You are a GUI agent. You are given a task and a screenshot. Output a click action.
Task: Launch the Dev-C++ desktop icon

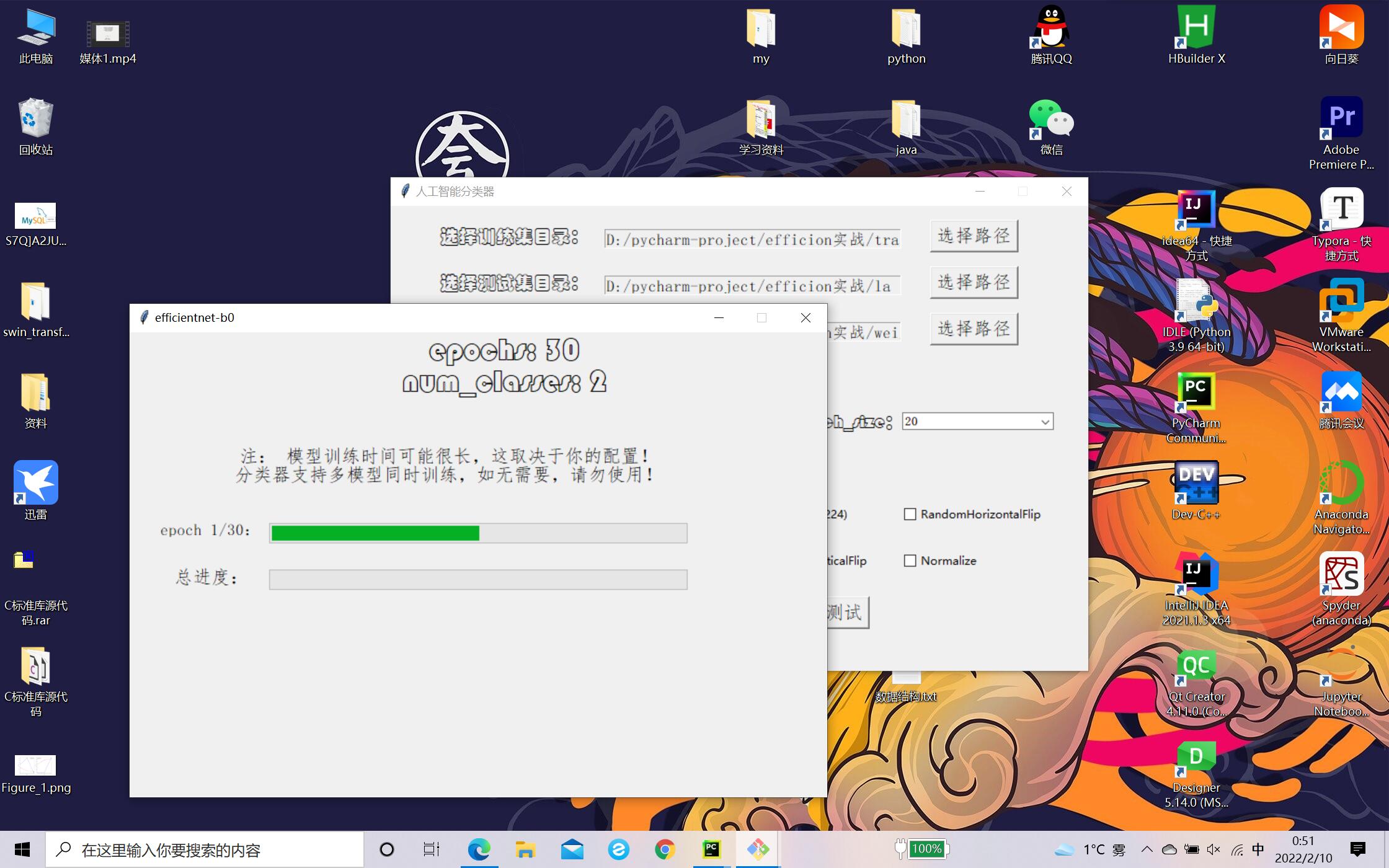(x=1196, y=484)
